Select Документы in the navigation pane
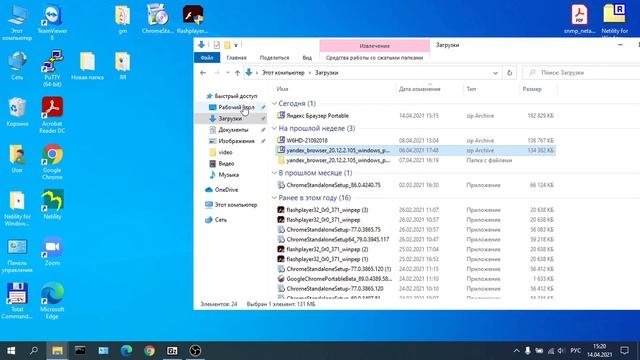Screen dimensions: 640x360 coord(233,130)
